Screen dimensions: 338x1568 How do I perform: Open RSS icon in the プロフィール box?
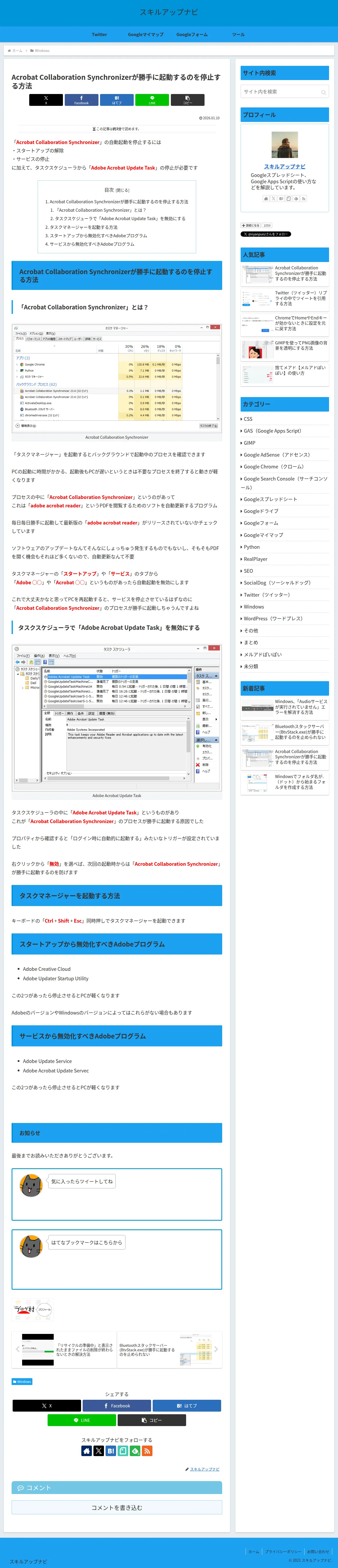point(304,199)
